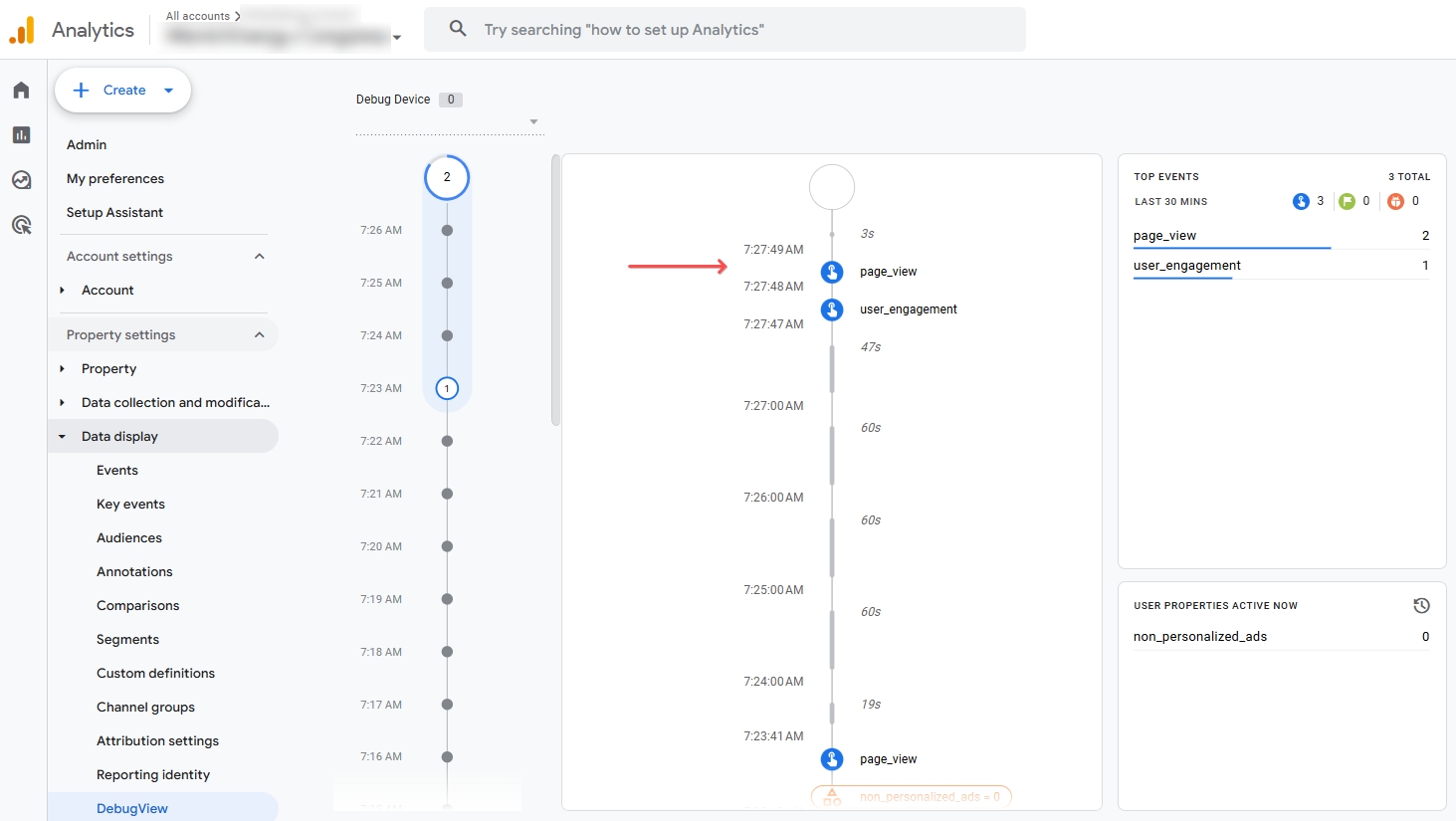Image resolution: width=1456 pixels, height=821 pixels.
Task: Open the Reports bar chart icon
Action: click(21, 135)
